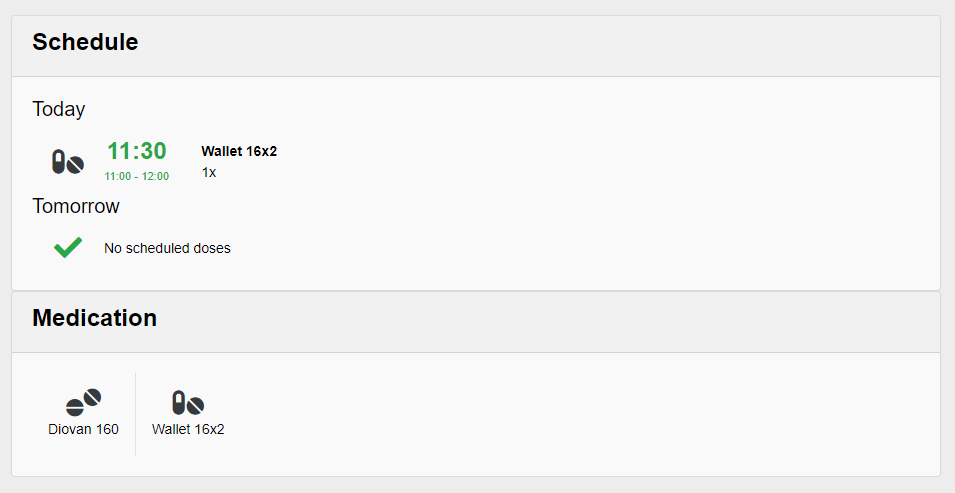
Task: Click the Medication panel heading
Action: pyautogui.click(x=94, y=318)
